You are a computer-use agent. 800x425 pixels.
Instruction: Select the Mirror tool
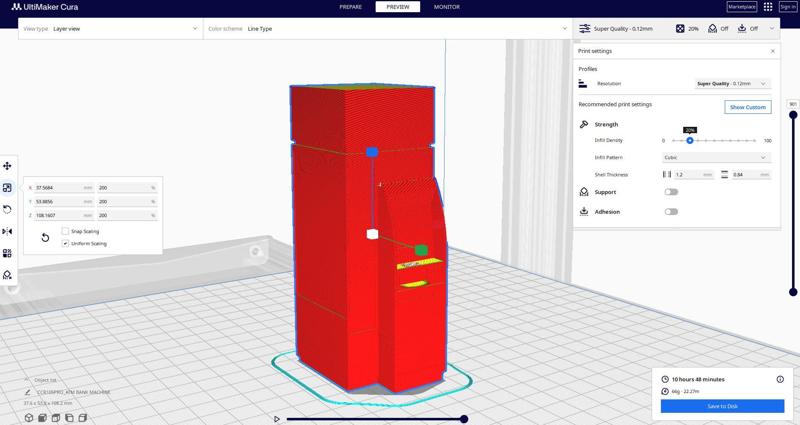7,232
